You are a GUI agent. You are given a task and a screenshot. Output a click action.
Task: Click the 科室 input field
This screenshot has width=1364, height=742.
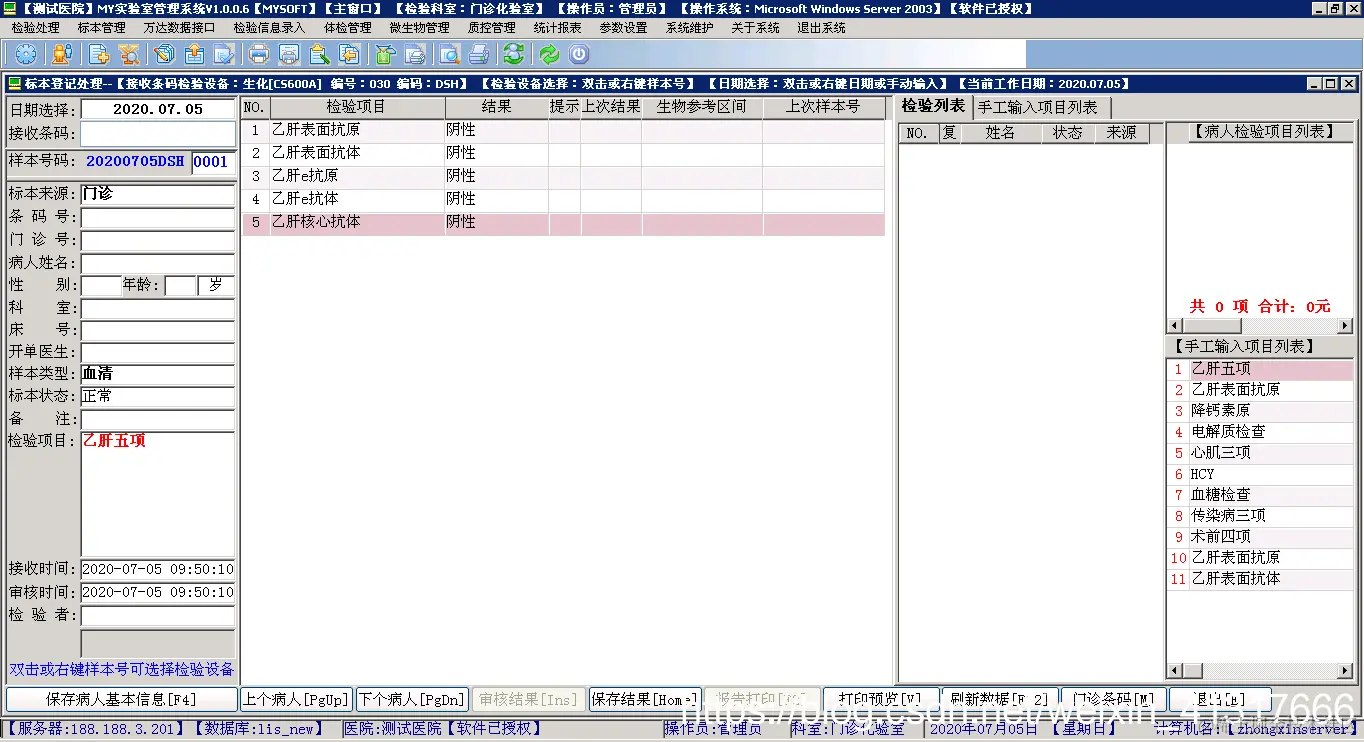click(x=158, y=309)
